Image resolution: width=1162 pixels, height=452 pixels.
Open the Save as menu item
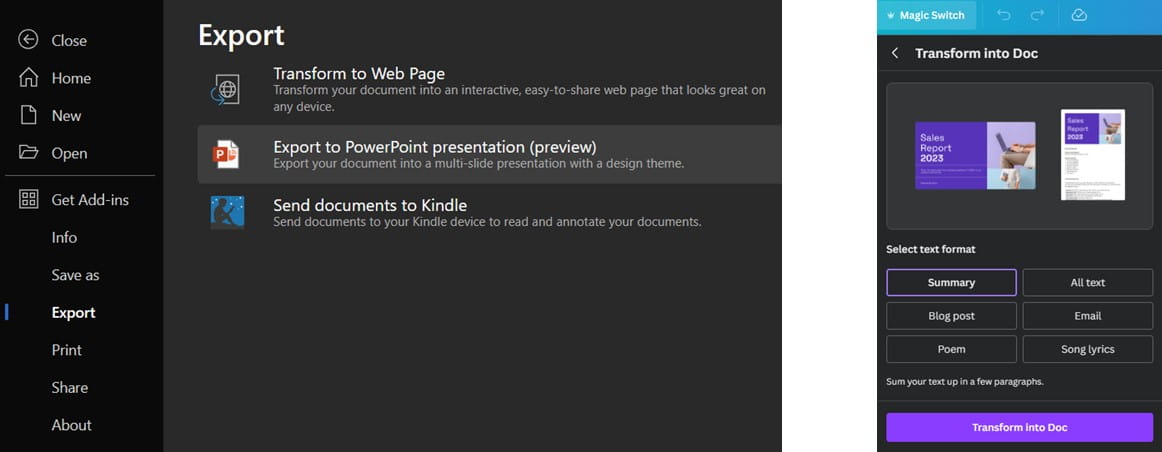[x=75, y=275]
